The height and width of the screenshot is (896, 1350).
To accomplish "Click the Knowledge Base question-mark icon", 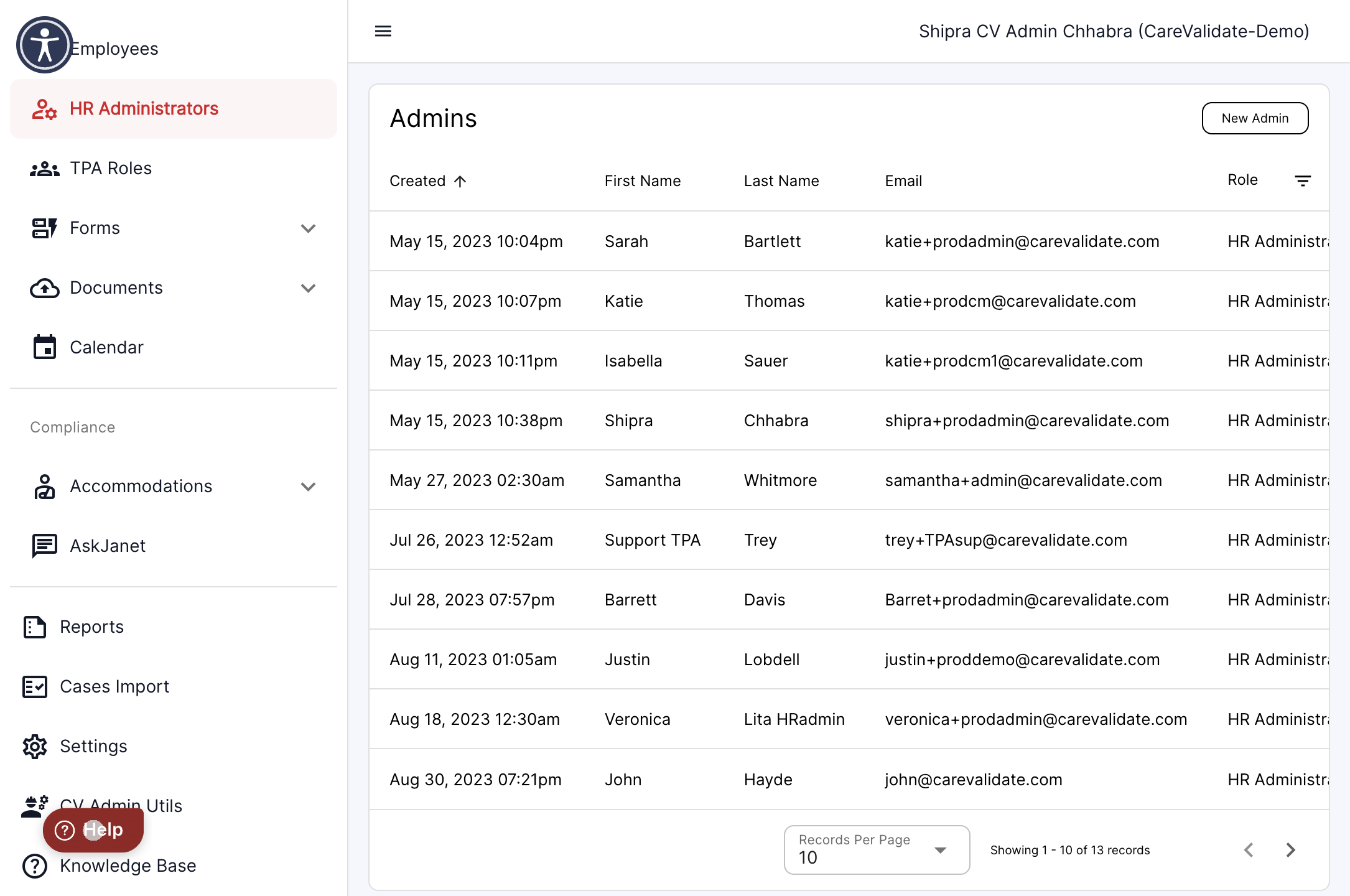I will [35, 866].
